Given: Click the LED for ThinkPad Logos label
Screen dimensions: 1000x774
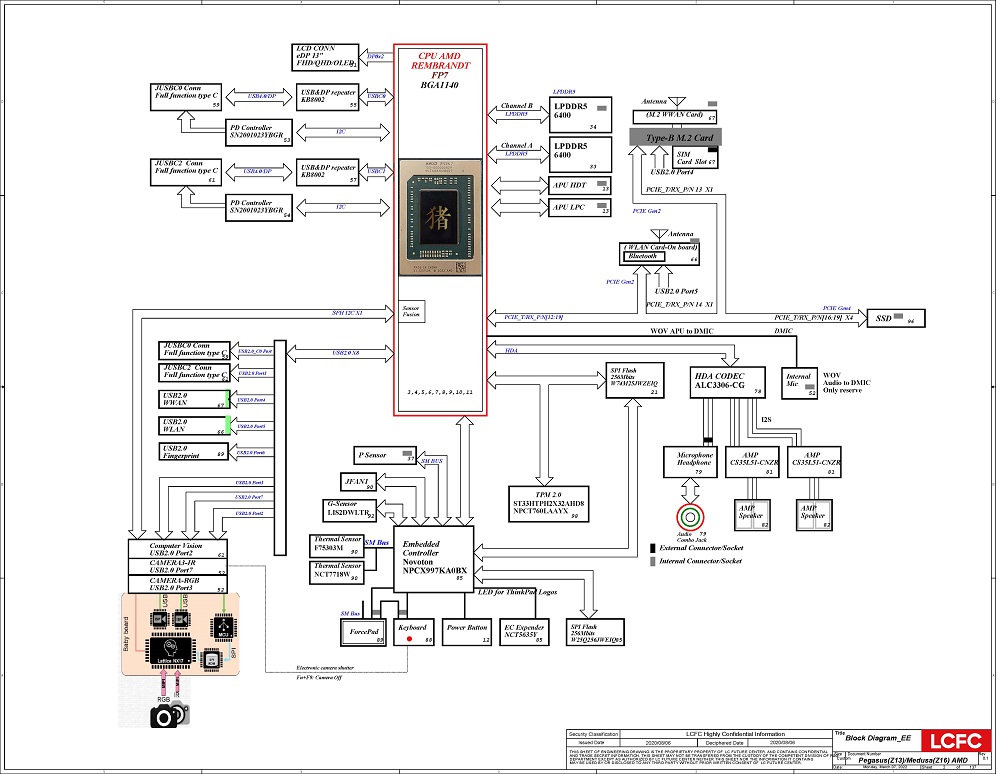Looking at the screenshot, I should [518, 592].
